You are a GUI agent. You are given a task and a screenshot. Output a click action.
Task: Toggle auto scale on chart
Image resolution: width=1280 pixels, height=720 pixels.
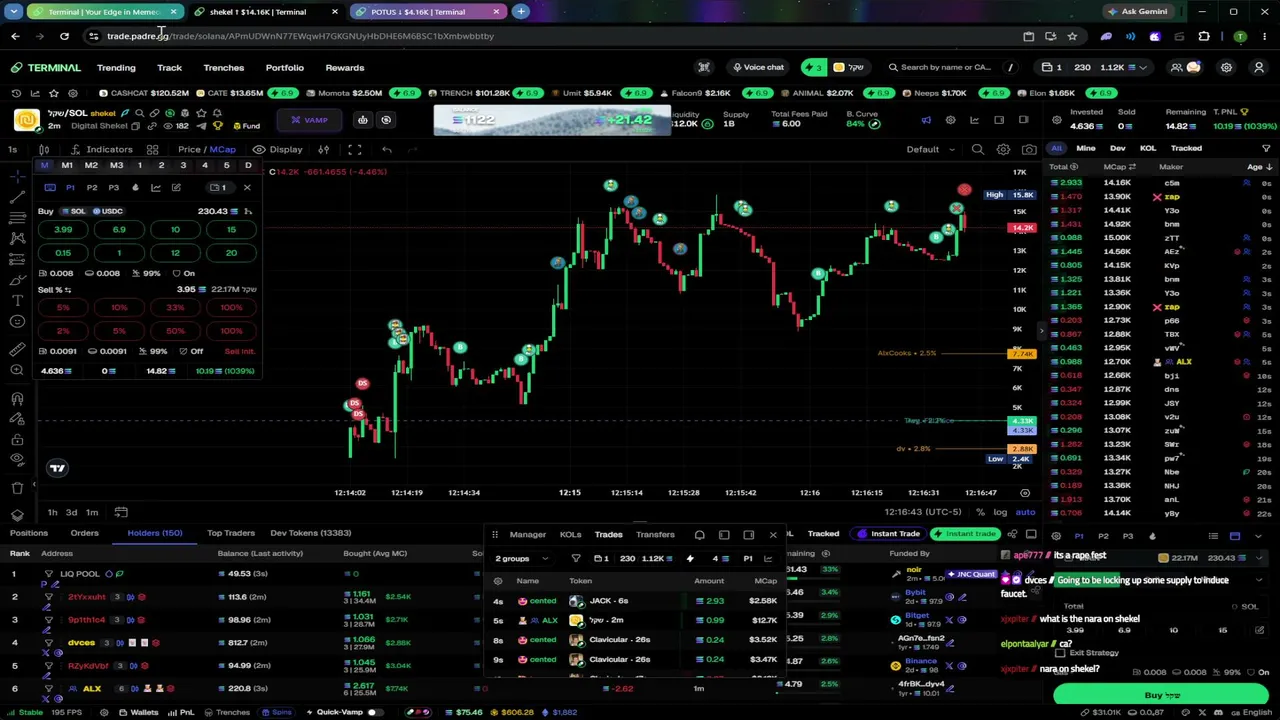[1025, 512]
